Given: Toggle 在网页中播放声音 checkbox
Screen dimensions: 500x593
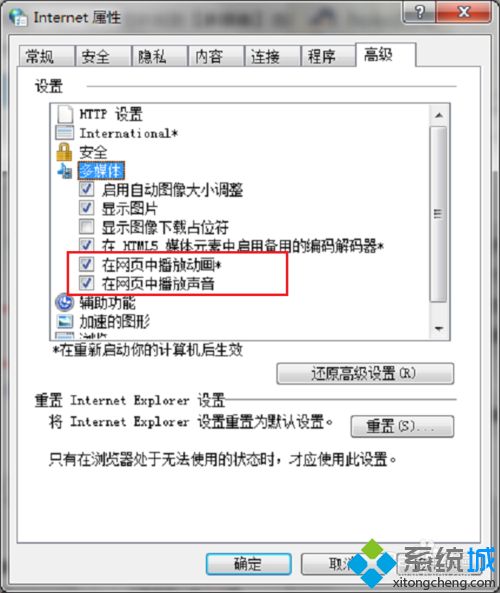Looking at the screenshot, I should [87, 283].
